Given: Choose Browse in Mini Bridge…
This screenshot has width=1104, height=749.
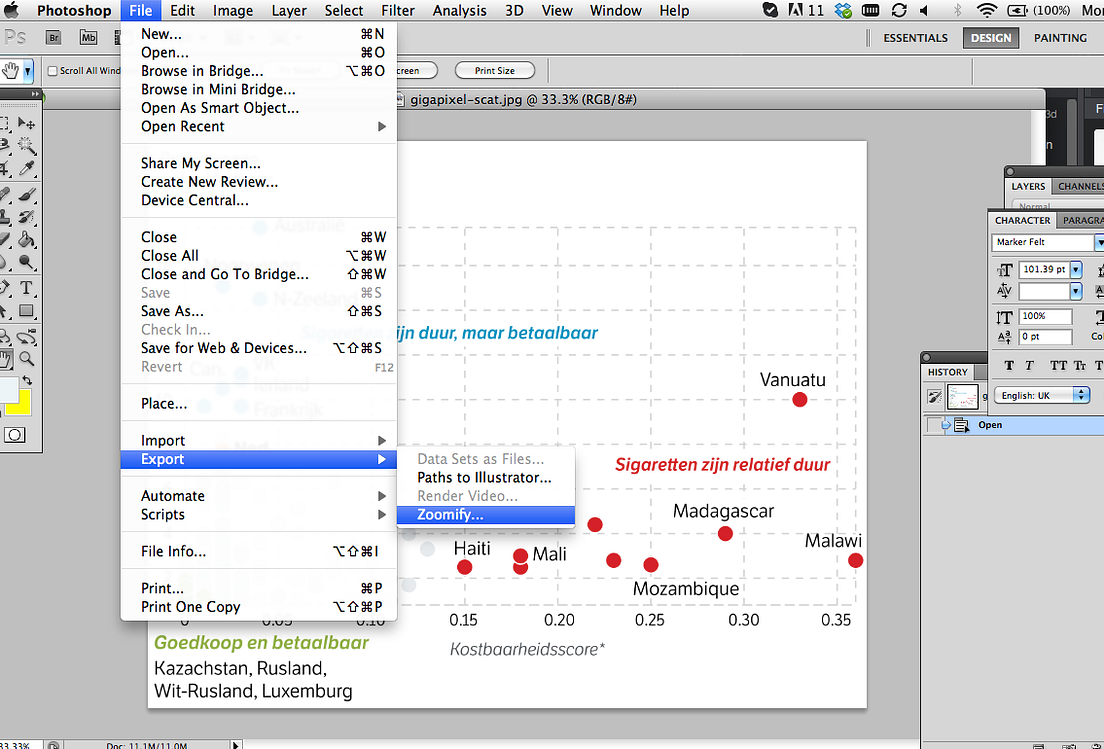Looking at the screenshot, I should (259, 89).
